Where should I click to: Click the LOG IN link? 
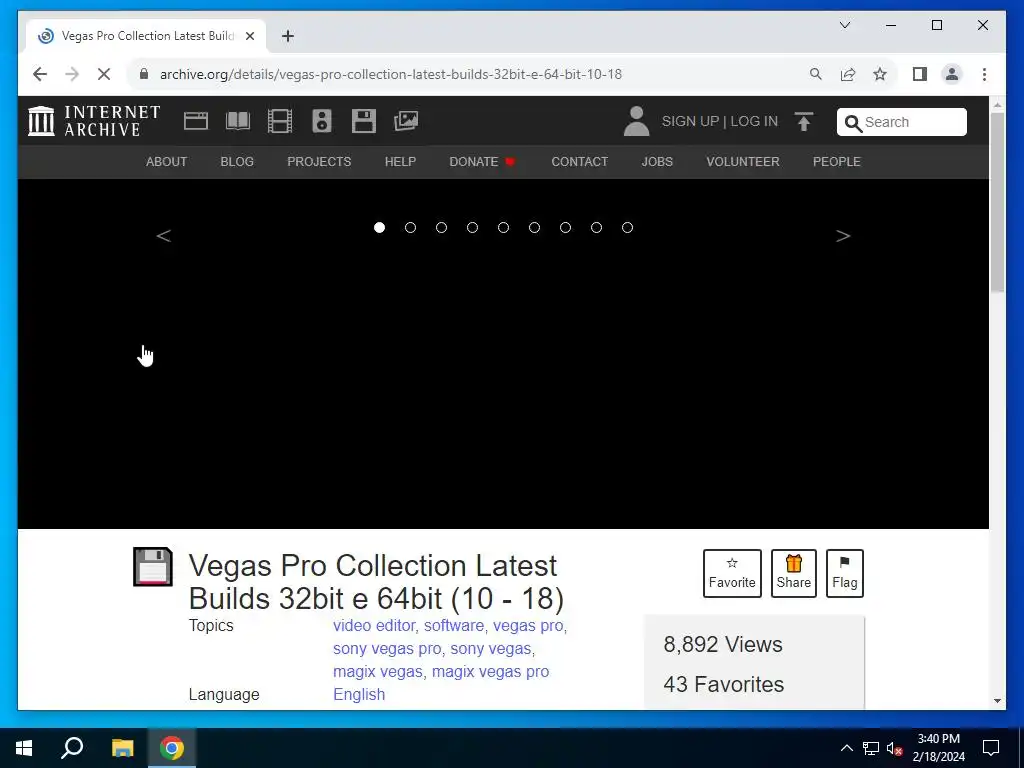pyautogui.click(x=754, y=121)
